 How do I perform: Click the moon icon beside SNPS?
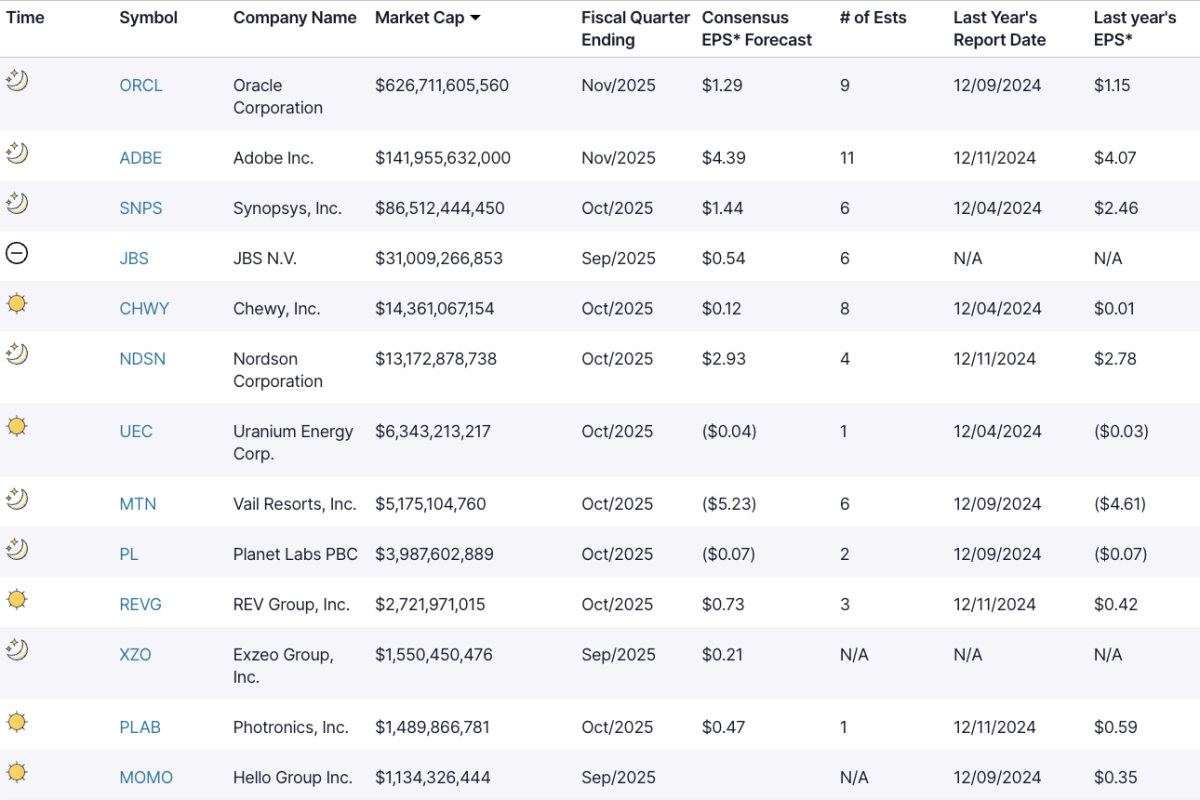[16, 204]
